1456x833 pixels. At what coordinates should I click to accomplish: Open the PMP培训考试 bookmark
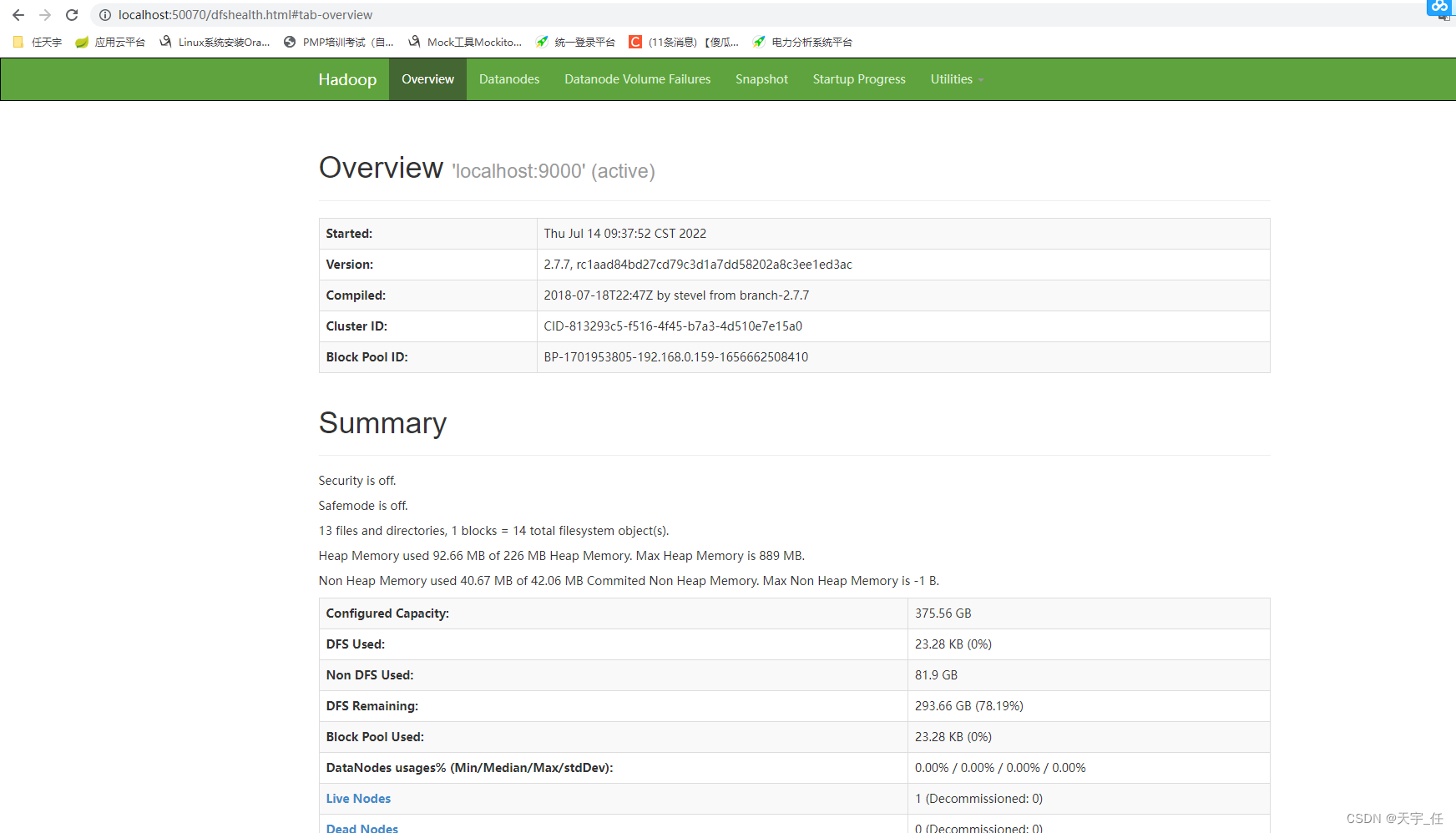(339, 43)
